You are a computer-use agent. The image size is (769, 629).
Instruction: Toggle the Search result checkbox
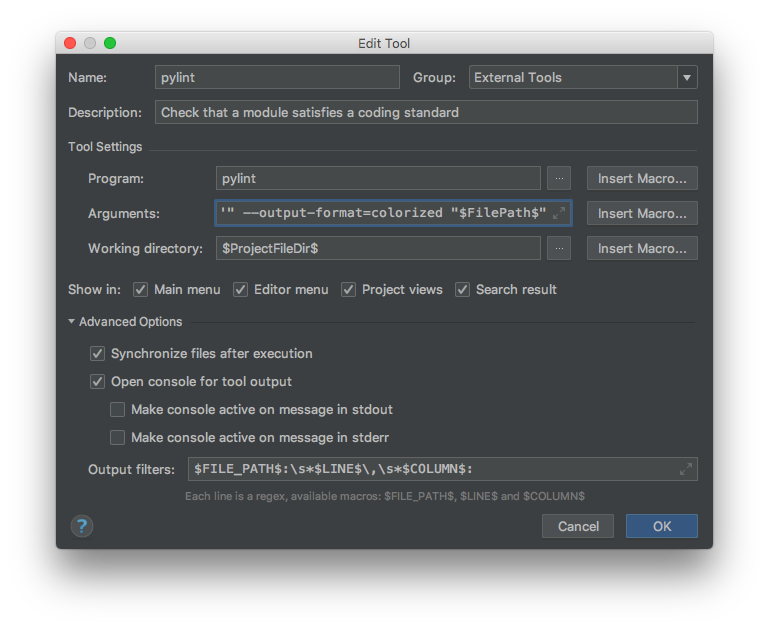point(462,290)
